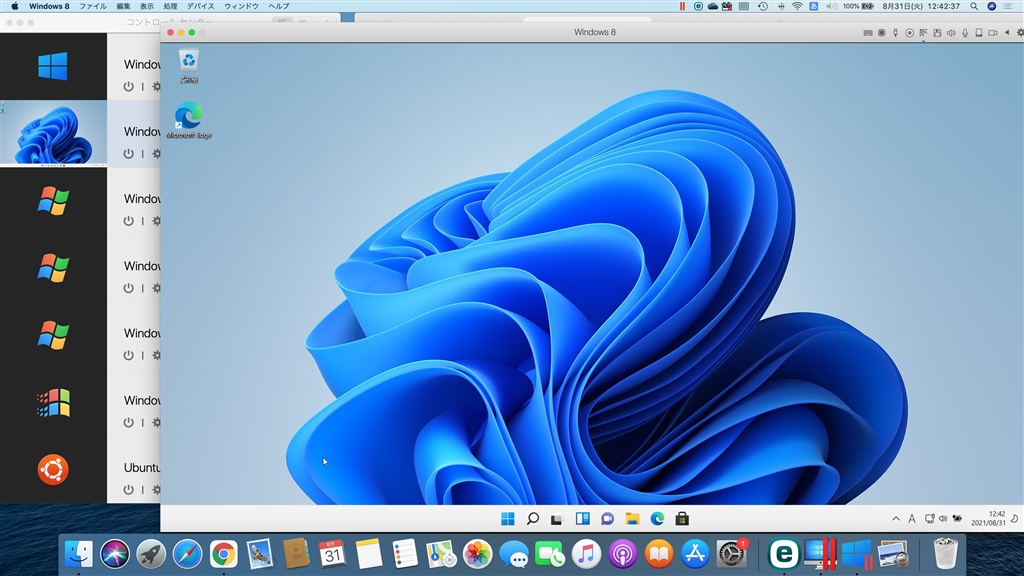The width and height of the screenshot is (1024, 576).
Task: Click the CD/DVD disc icon in VM title bar
Action: [909, 33]
